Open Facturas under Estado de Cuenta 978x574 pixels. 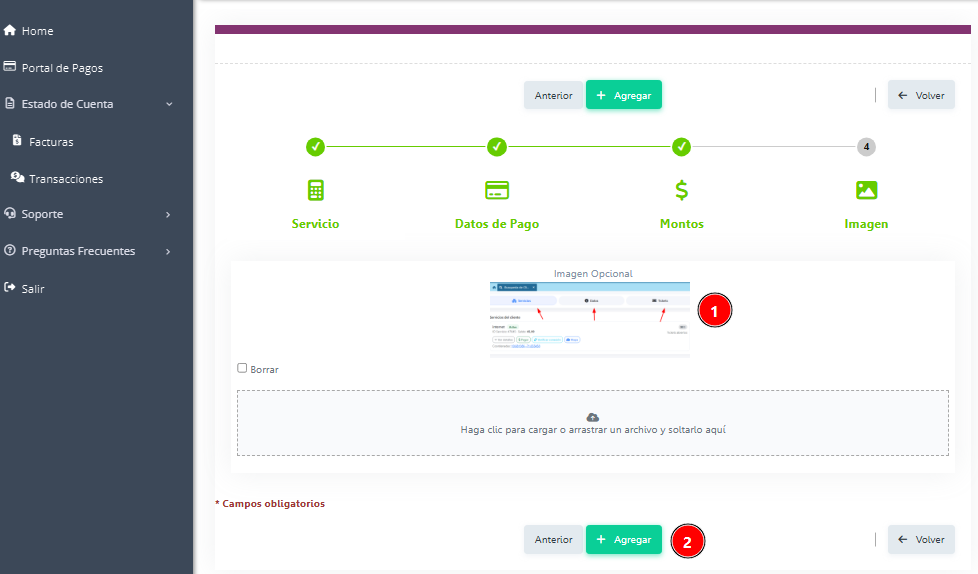pyautogui.click(x=51, y=142)
